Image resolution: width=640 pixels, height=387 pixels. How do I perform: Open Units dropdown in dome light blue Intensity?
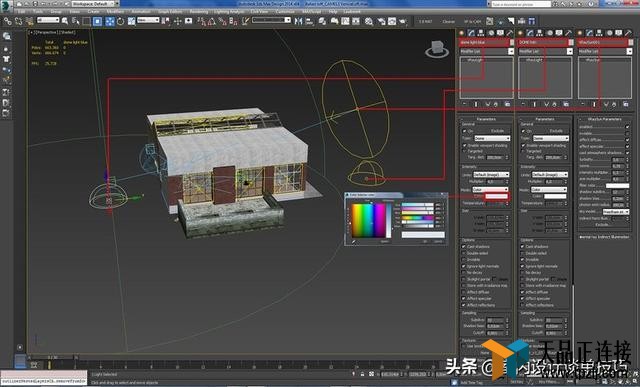[x=491, y=175]
